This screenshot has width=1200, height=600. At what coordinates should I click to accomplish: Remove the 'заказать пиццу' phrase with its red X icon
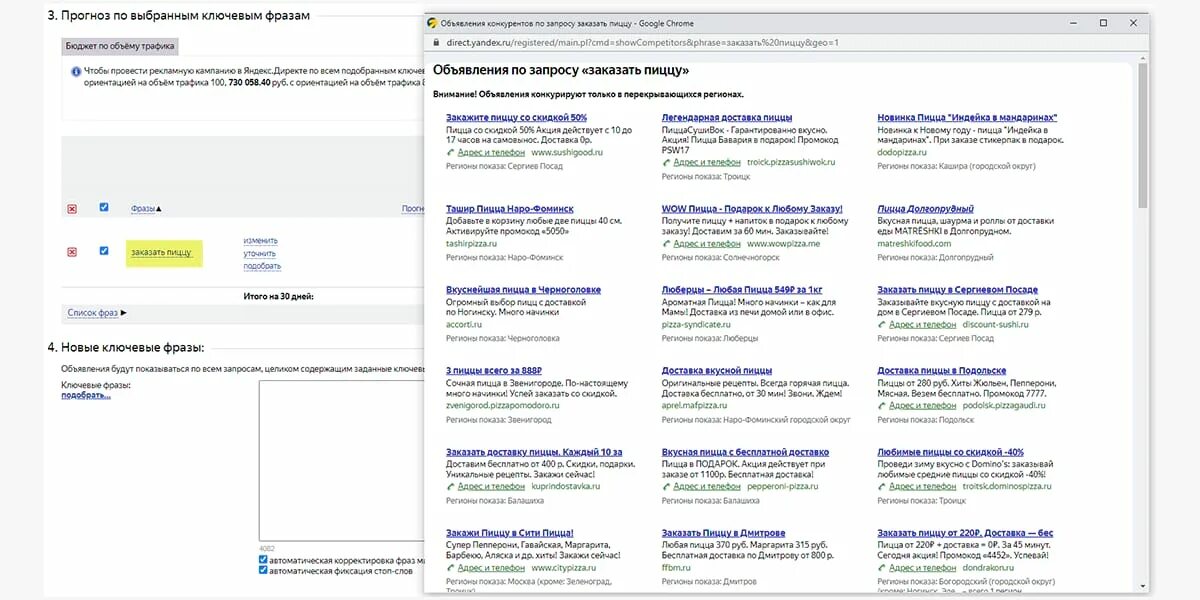(72, 252)
